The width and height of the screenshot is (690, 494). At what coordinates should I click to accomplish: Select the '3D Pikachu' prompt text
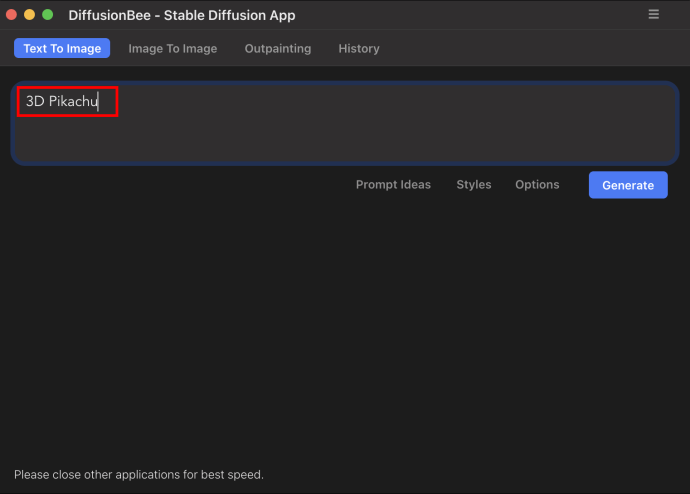62,102
